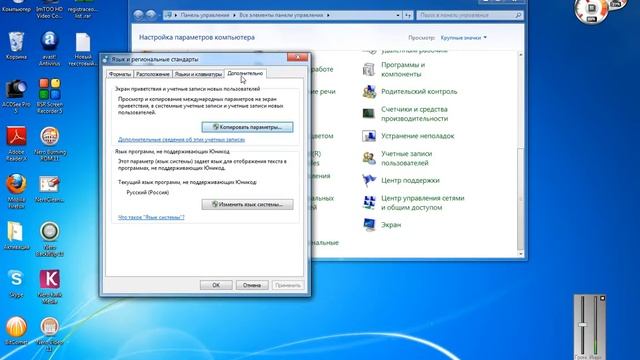
Task: Switch to 'Языки и клавиатуры' tab
Action: [x=198, y=74]
